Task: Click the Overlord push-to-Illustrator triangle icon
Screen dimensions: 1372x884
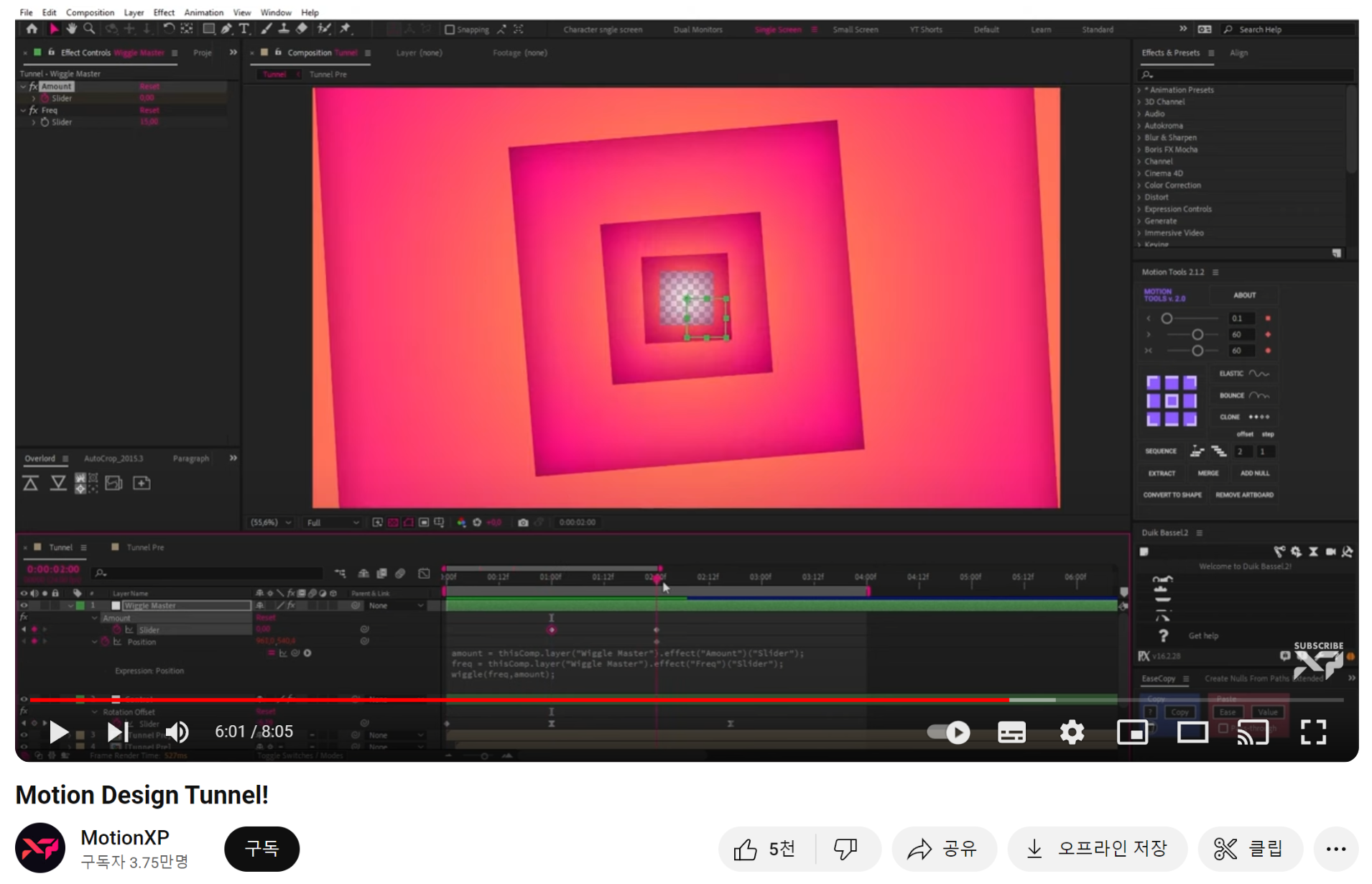Action: [30, 483]
